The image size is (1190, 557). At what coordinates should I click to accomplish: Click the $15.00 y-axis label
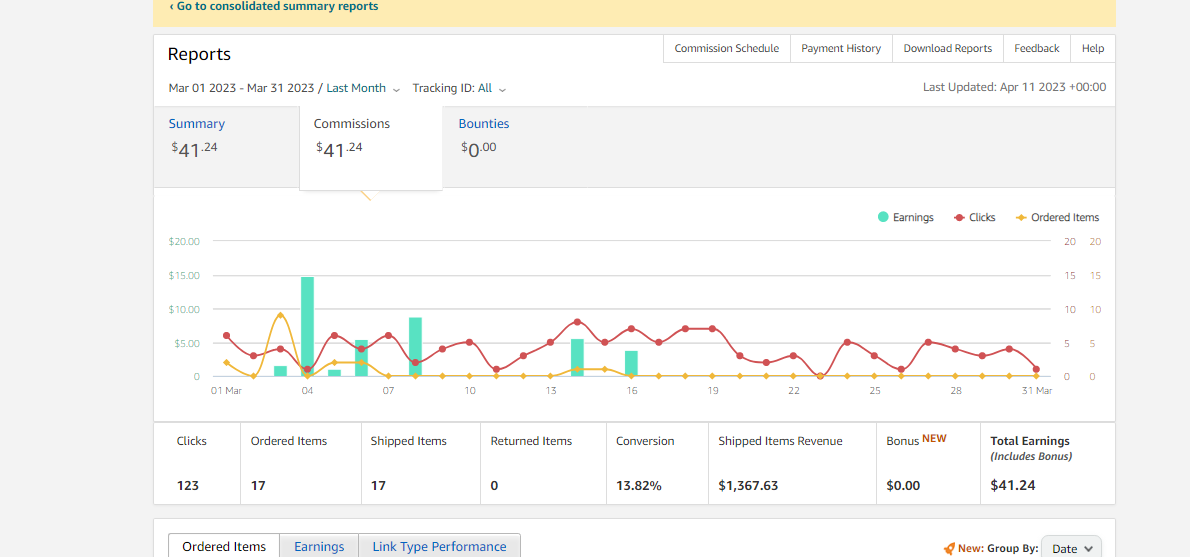point(184,275)
